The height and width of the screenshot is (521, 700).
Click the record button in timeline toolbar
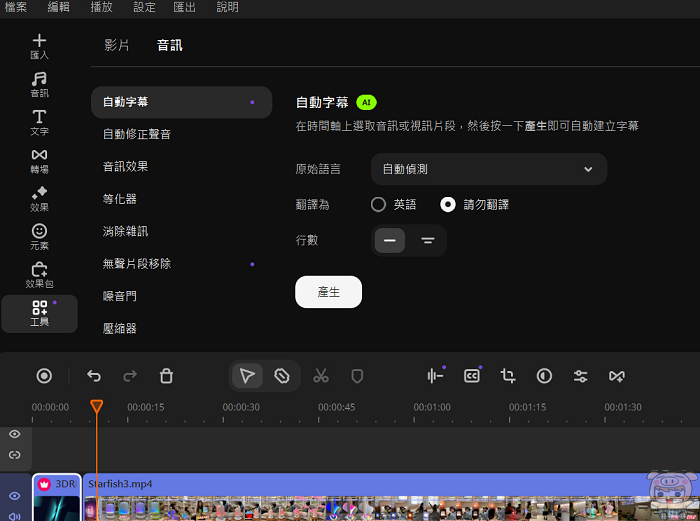pyautogui.click(x=44, y=376)
